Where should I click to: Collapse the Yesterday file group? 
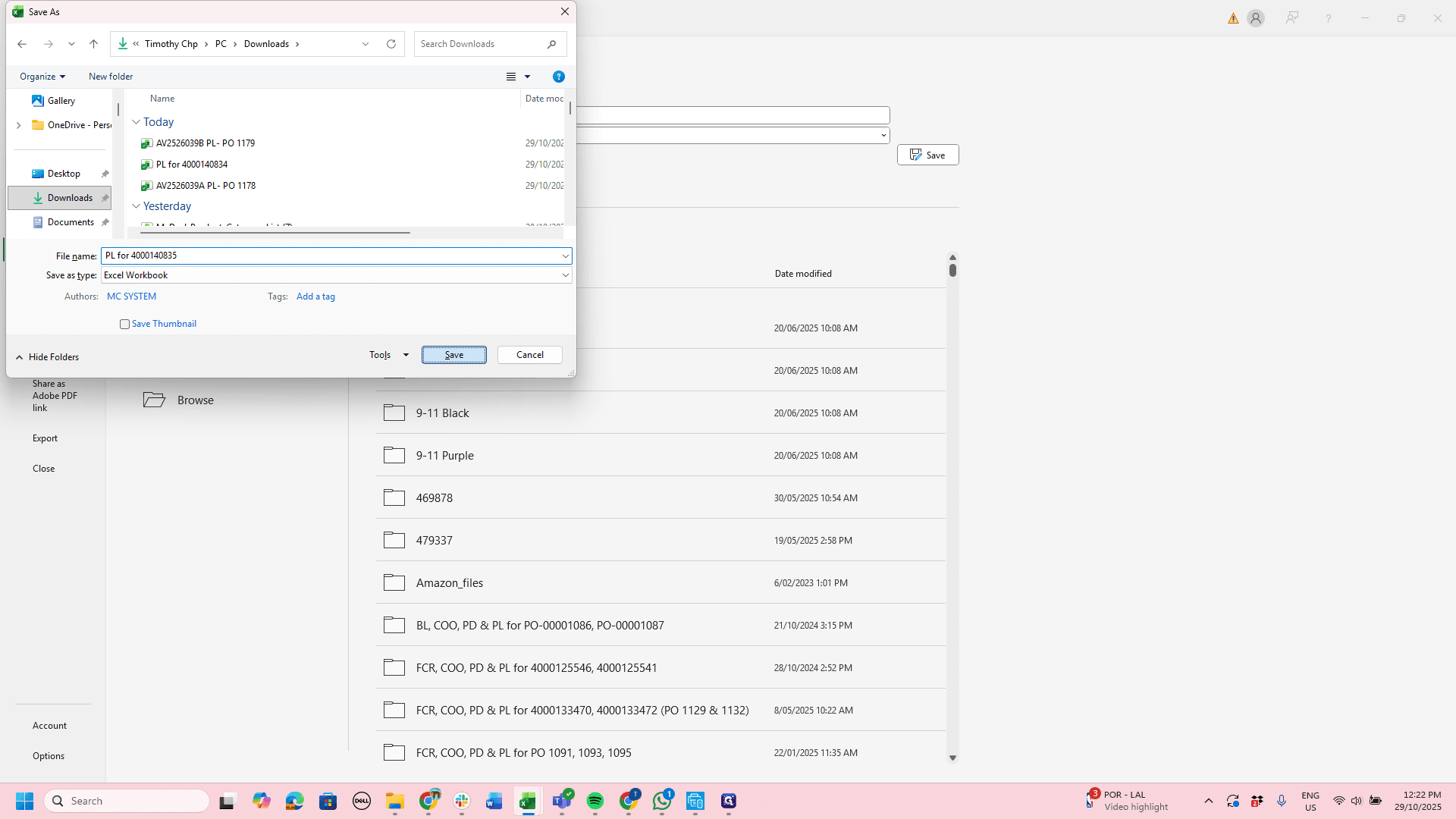coord(136,206)
